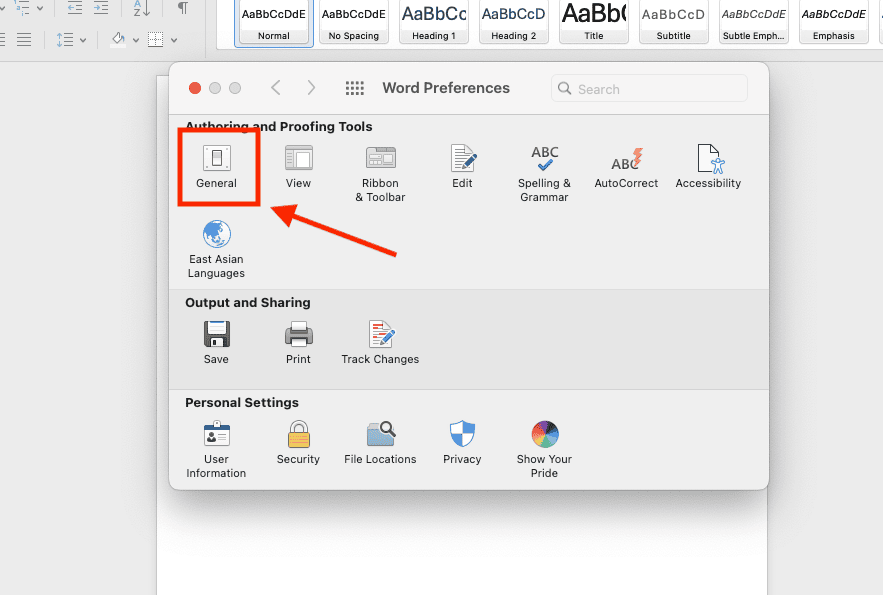Screen dimensions: 883x595
Task: Apply the Subtle Emphasis style
Action: point(753,23)
